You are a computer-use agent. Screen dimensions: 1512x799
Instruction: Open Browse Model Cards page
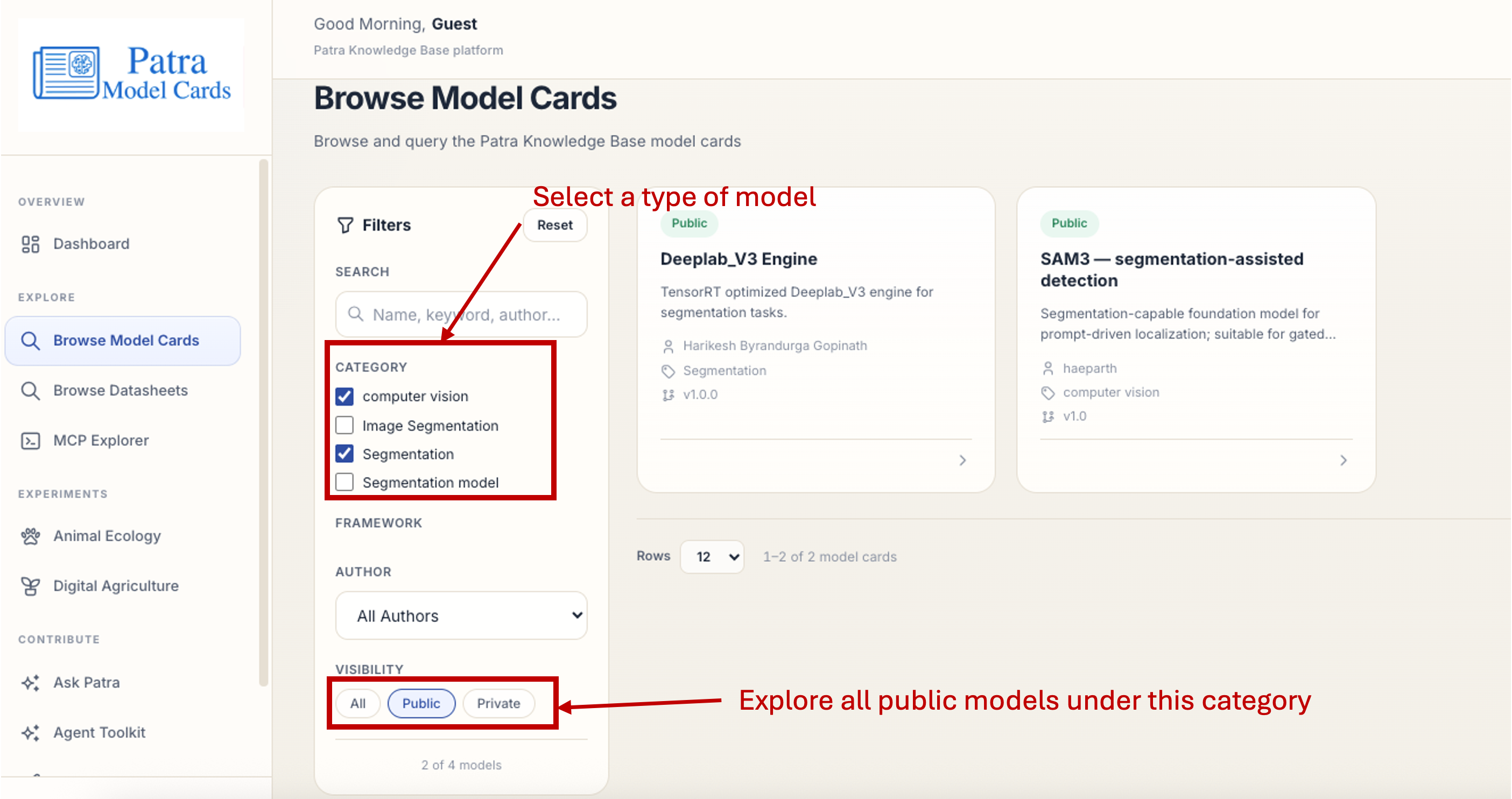pyautogui.click(x=123, y=341)
